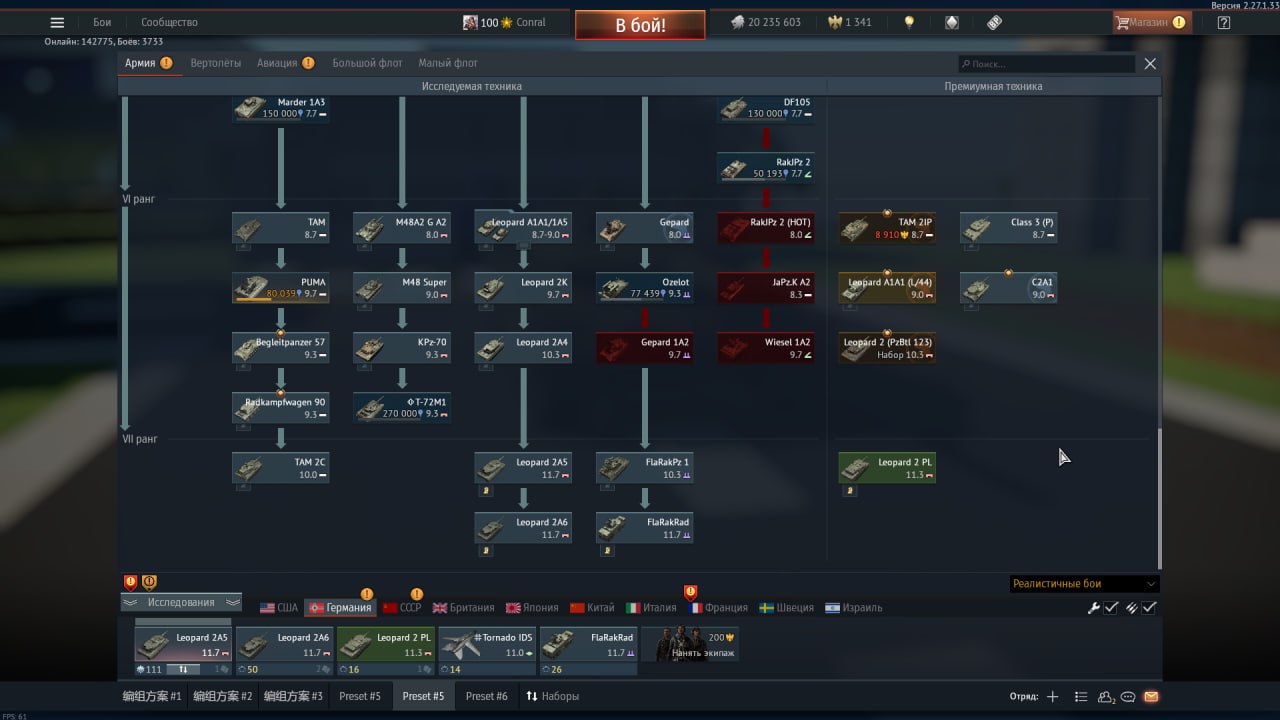Focus the research tree search field
Image resolution: width=1280 pixels, height=720 pixels.
[x=1046, y=64]
